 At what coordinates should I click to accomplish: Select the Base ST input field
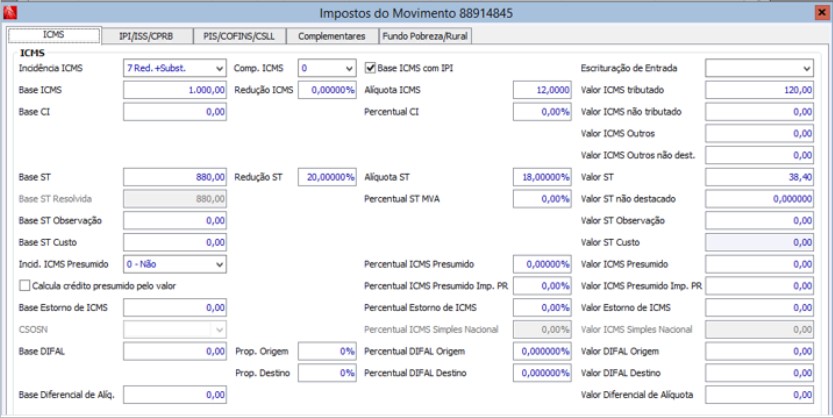(x=175, y=177)
